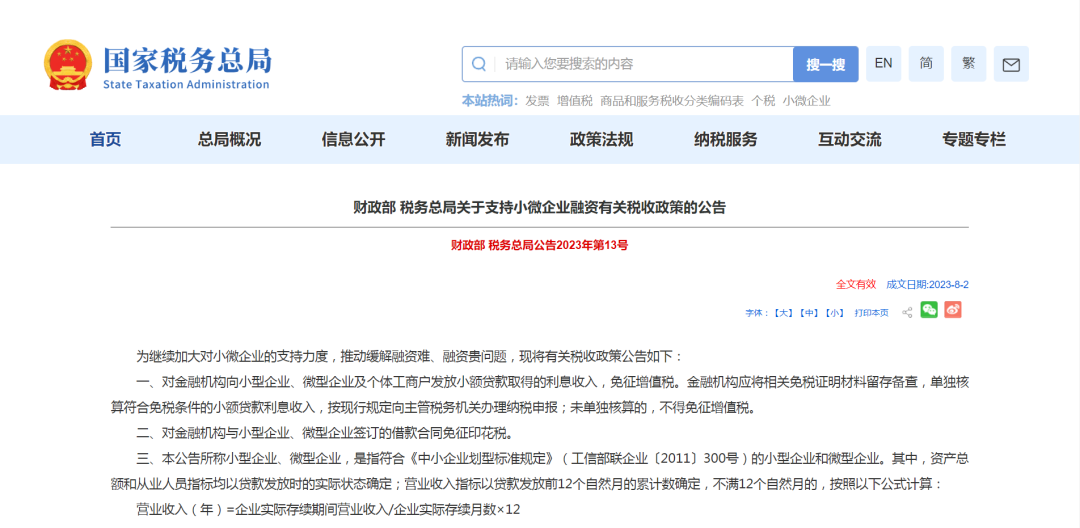Open the 互动交流 menu item

click(849, 140)
